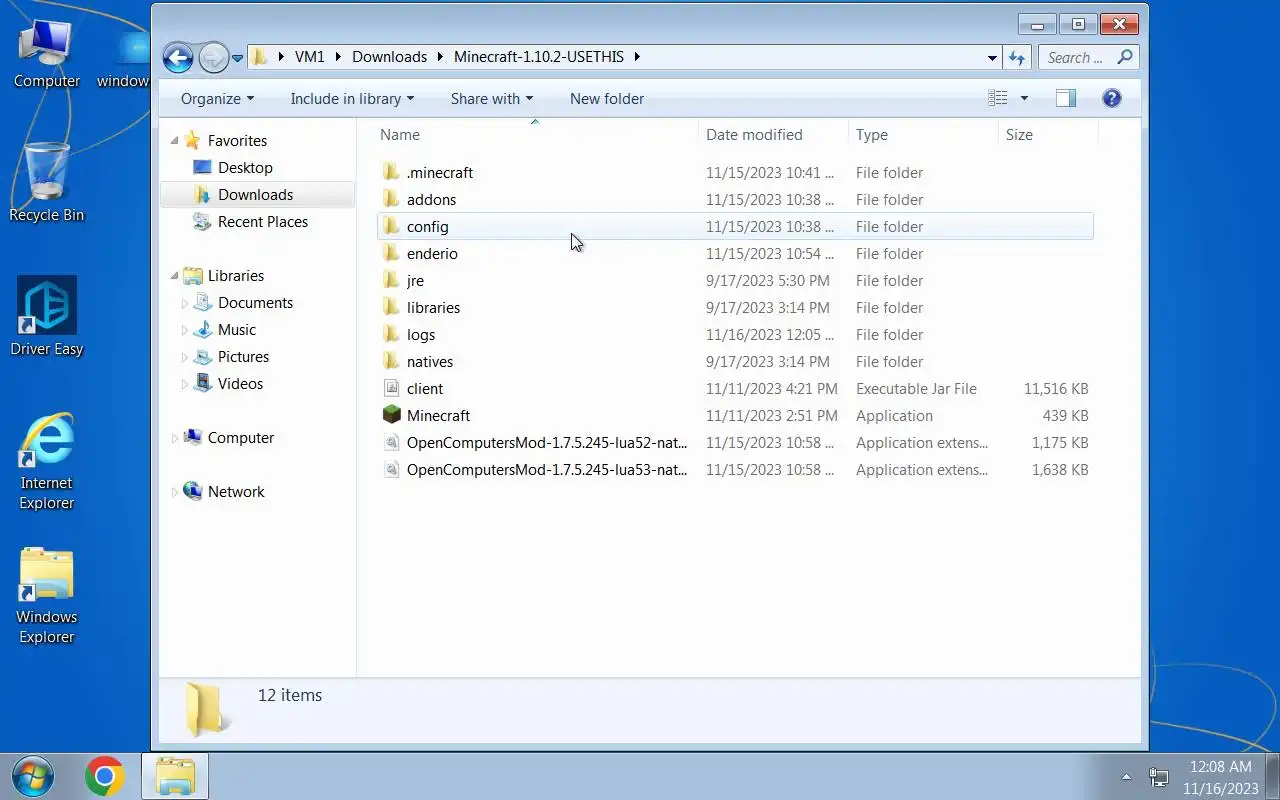Click the Chrome icon on taskbar

coord(104,776)
